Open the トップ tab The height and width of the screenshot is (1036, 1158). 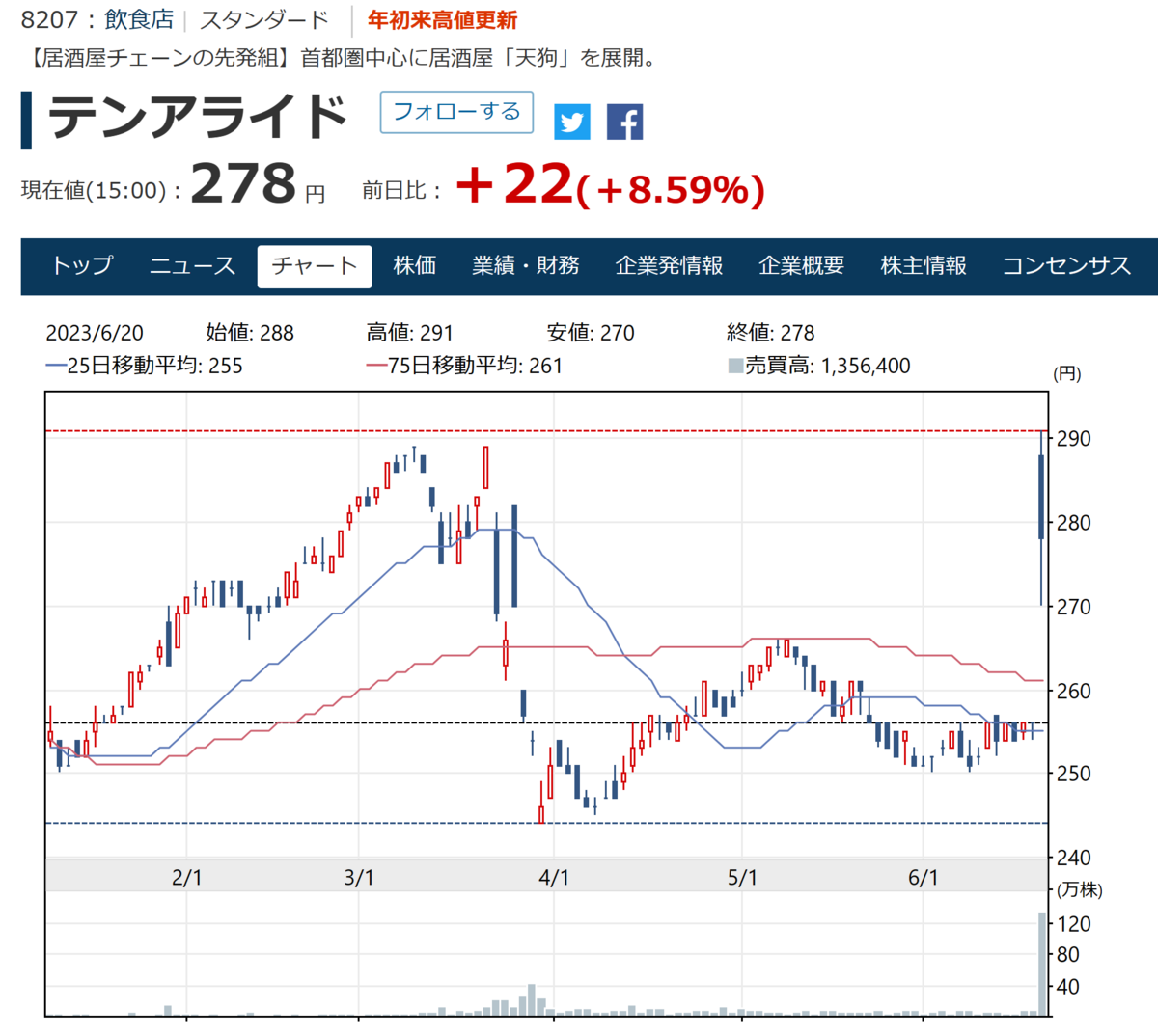82,266
